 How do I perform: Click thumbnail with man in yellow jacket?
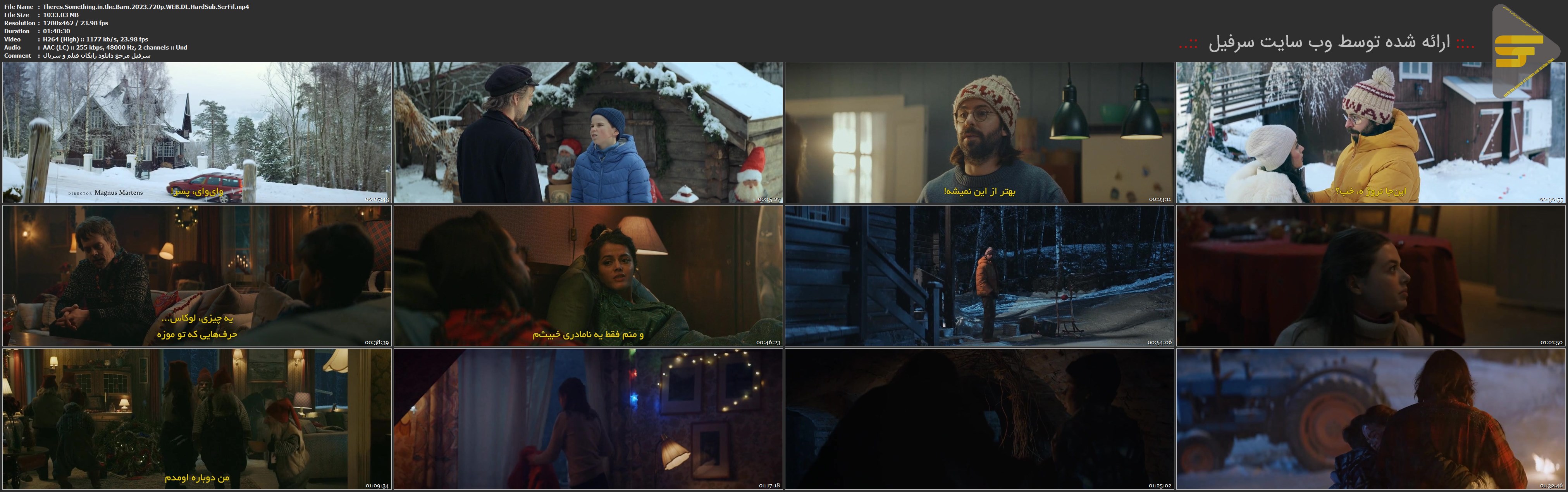(x=1370, y=132)
